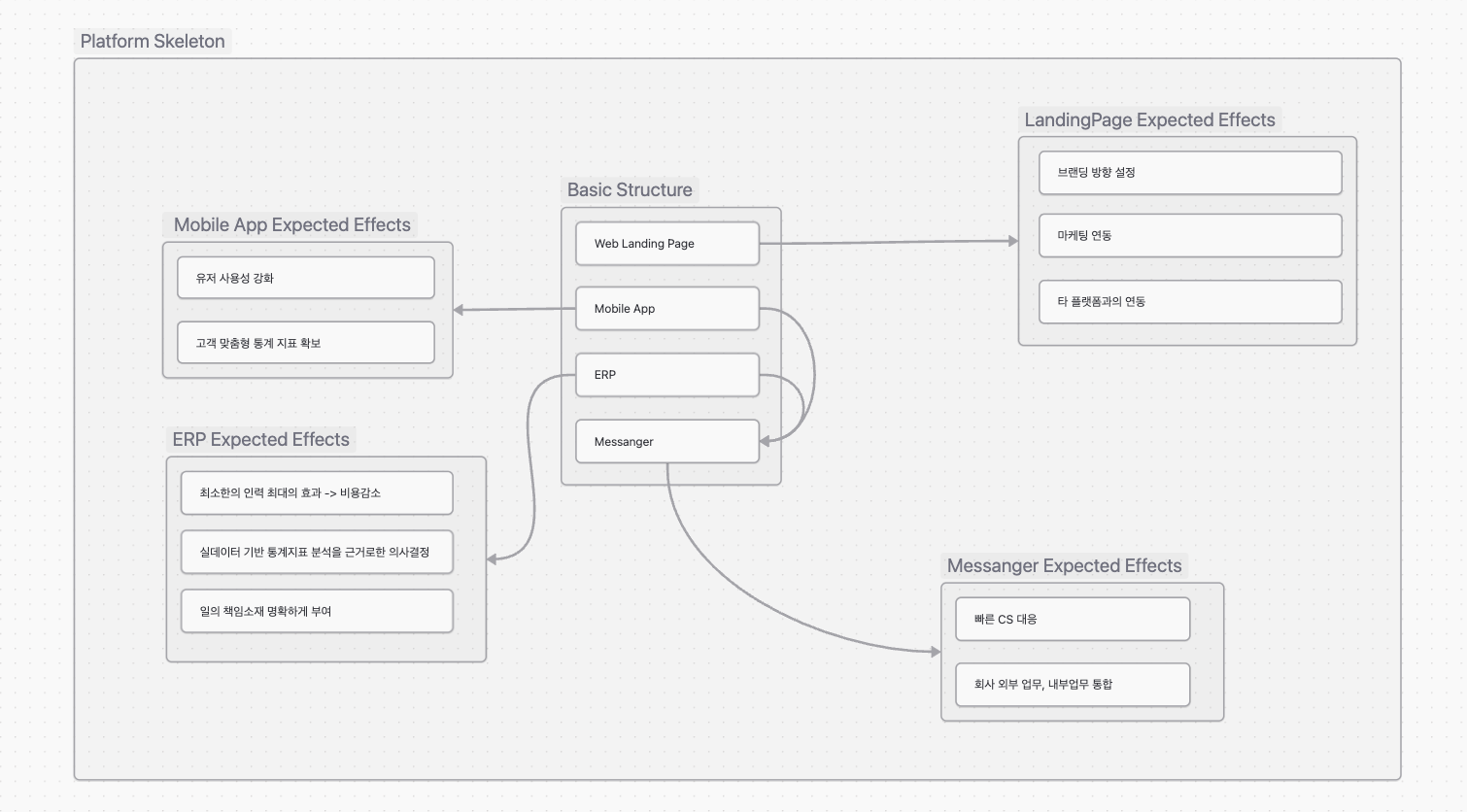Select the ERP Expected Effects group title
This screenshot has width=1467, height=812.
[260, 440]
